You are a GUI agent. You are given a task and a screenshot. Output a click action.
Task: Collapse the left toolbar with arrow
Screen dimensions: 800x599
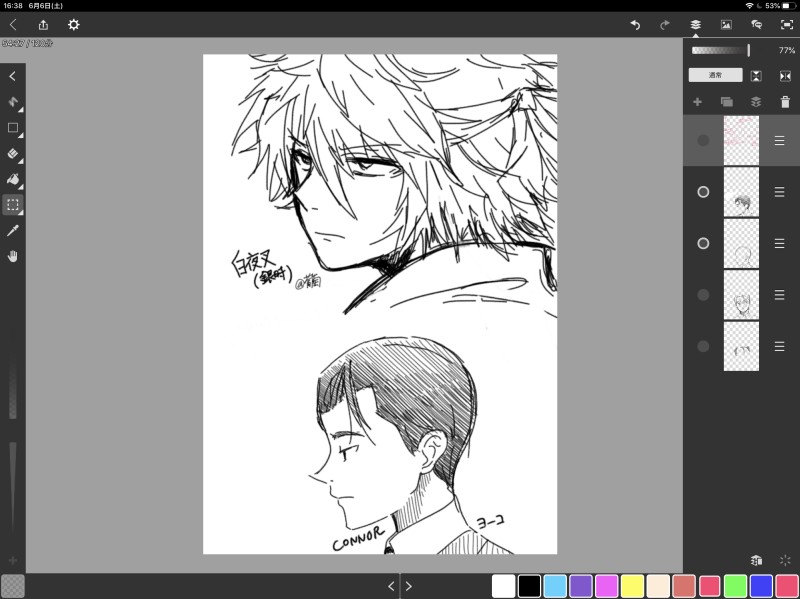click(13, 76)
